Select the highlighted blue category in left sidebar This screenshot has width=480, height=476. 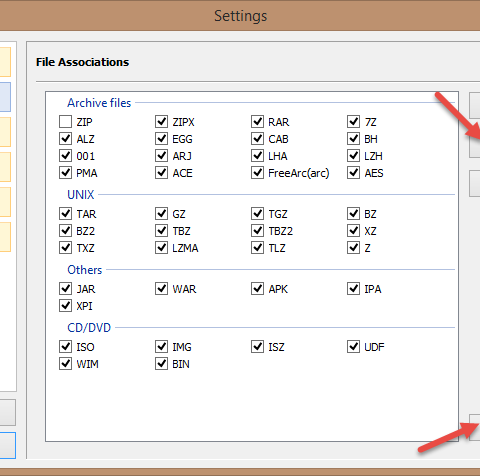[x=5, y=97]
